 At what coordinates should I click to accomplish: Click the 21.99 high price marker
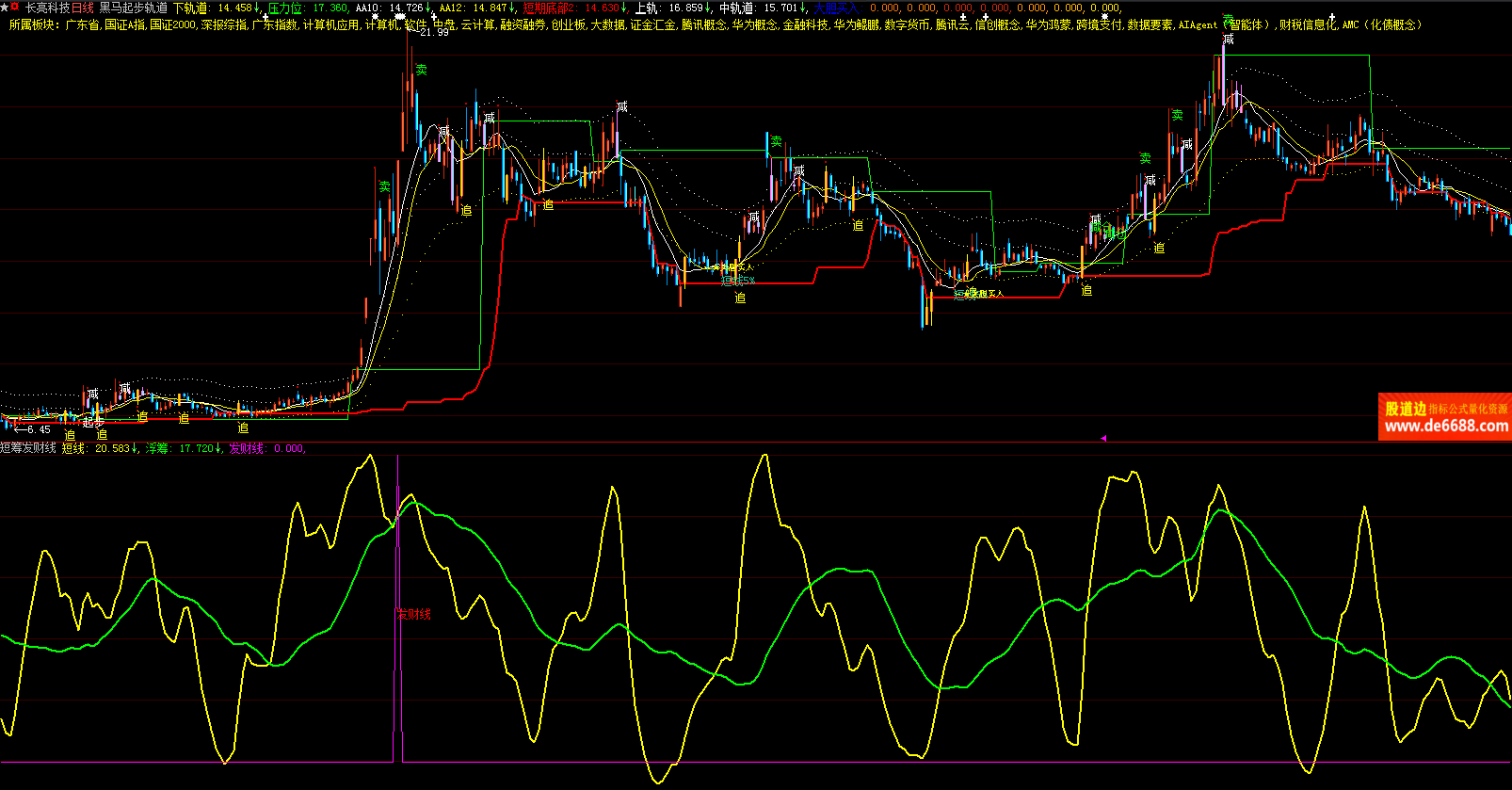(434, 32)
